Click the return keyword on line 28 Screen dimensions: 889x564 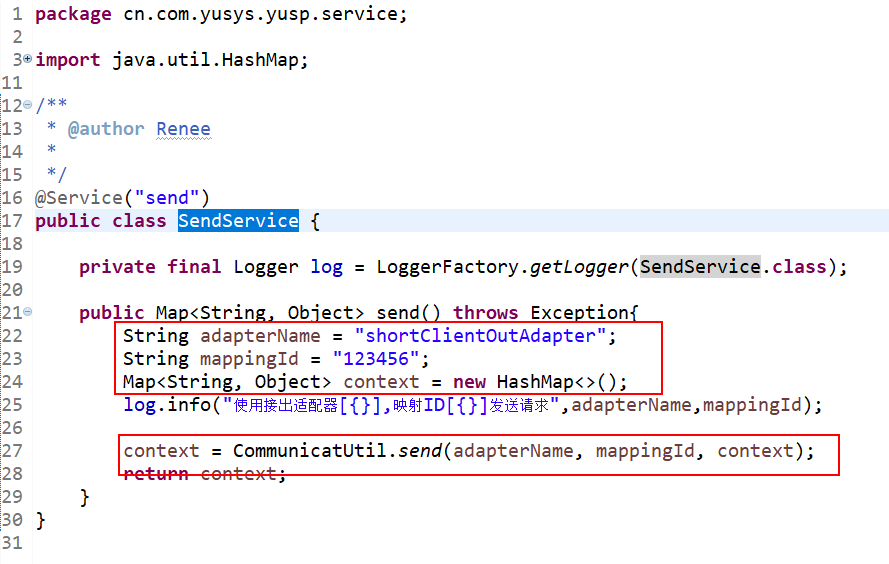pos(155,474)
